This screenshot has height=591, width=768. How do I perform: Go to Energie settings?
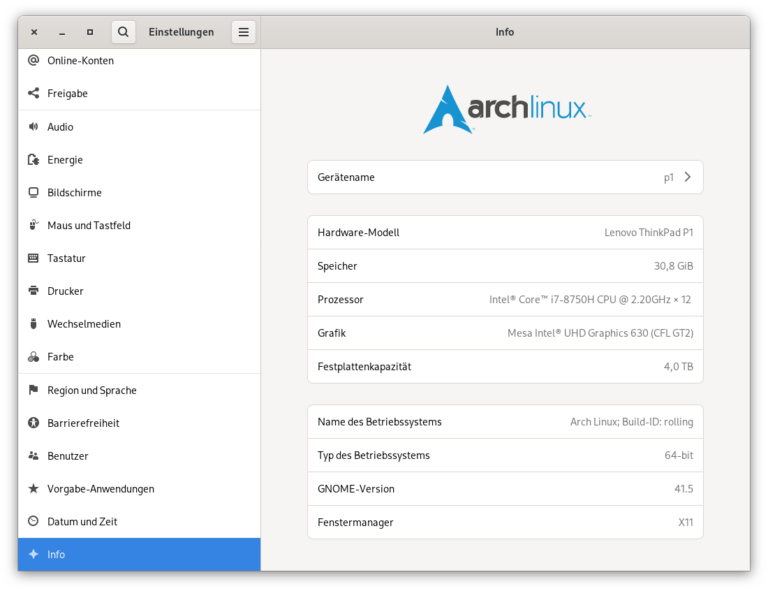pyautogui.click(x=139, y=160)
